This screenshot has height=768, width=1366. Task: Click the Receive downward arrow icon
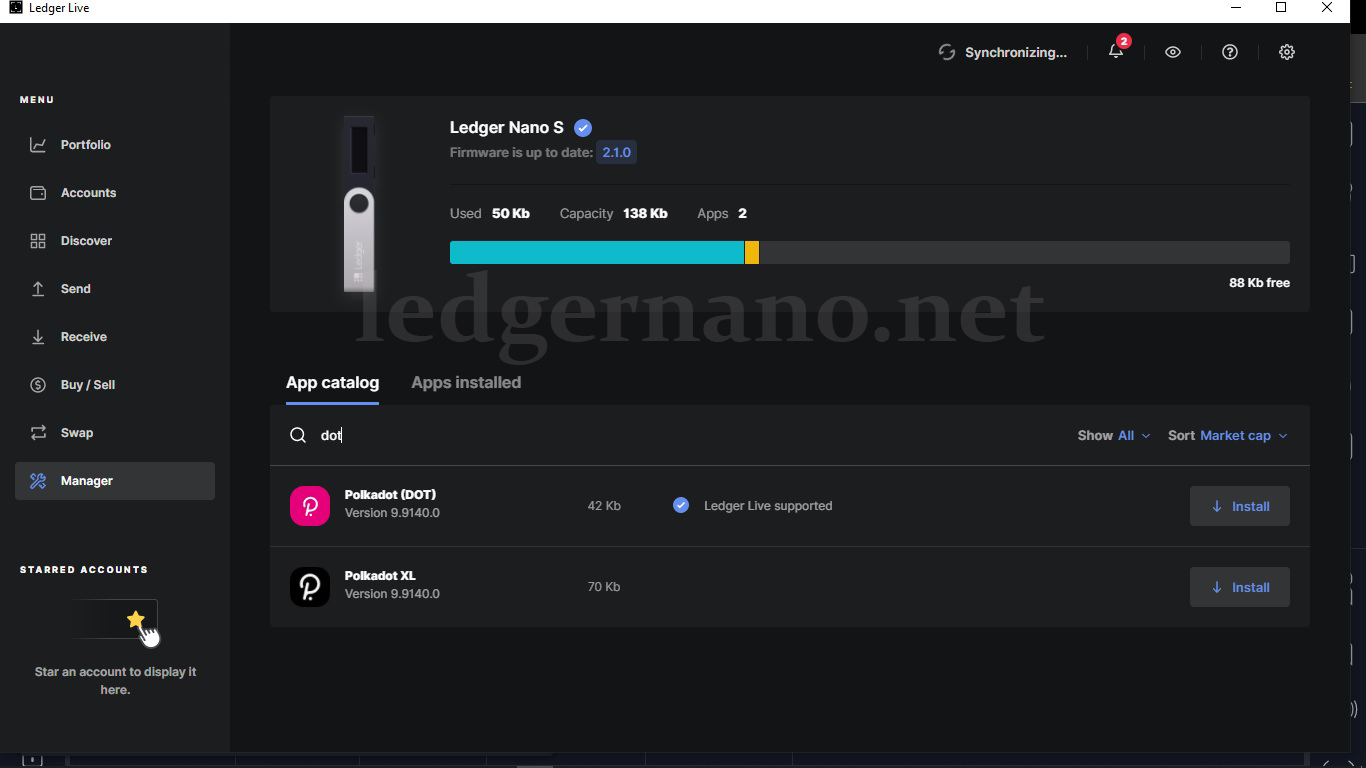point(38,337)
